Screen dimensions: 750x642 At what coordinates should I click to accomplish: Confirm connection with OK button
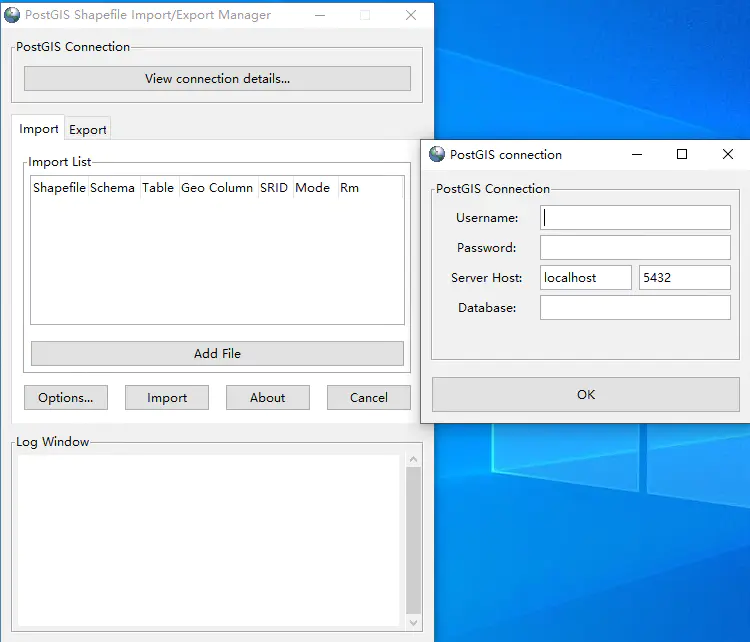point(586,395)
